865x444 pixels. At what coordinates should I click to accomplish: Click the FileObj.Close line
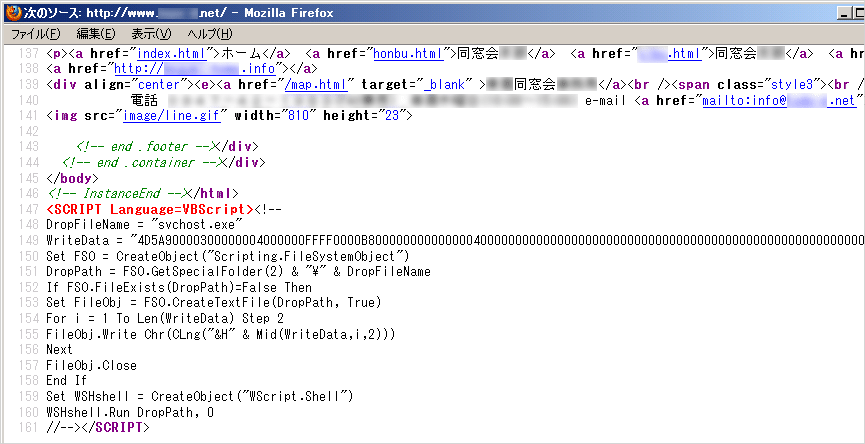coord(92,365)
